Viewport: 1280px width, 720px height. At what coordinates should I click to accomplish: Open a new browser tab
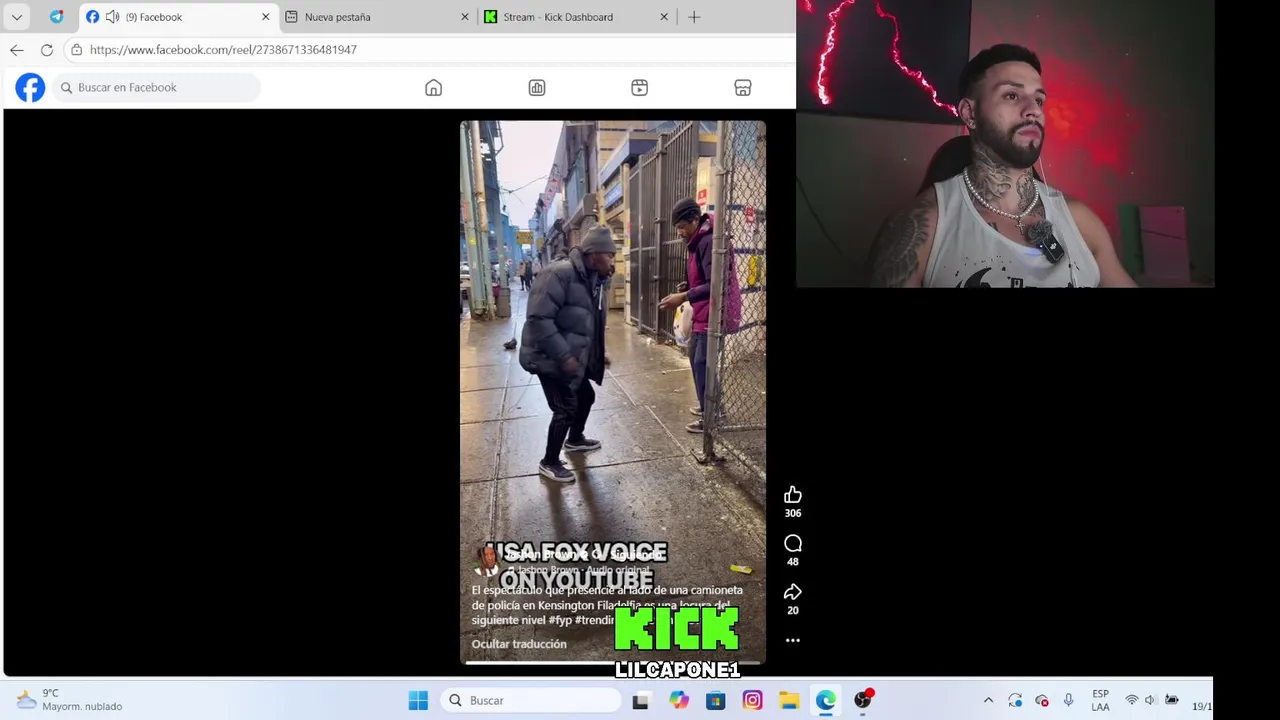(694, 17)
